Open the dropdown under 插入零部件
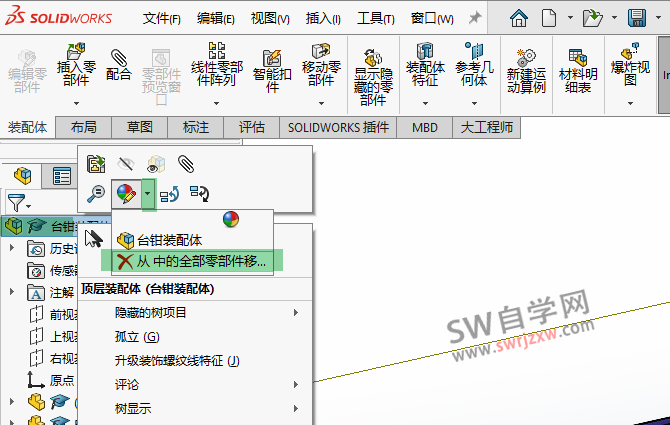Image resolution: width=670 pixels, height=425 pixels. pos(76,103)
